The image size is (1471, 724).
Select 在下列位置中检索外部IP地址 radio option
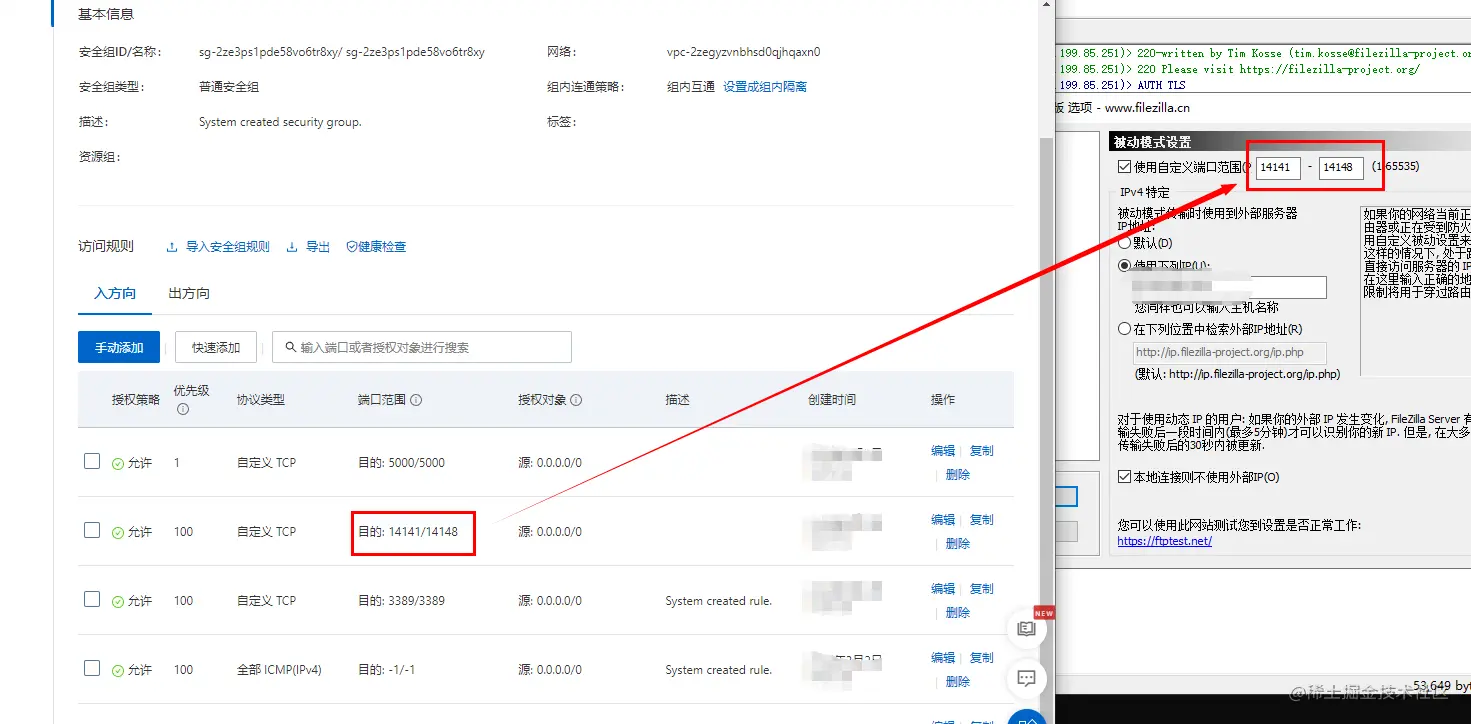point(1125,329)
